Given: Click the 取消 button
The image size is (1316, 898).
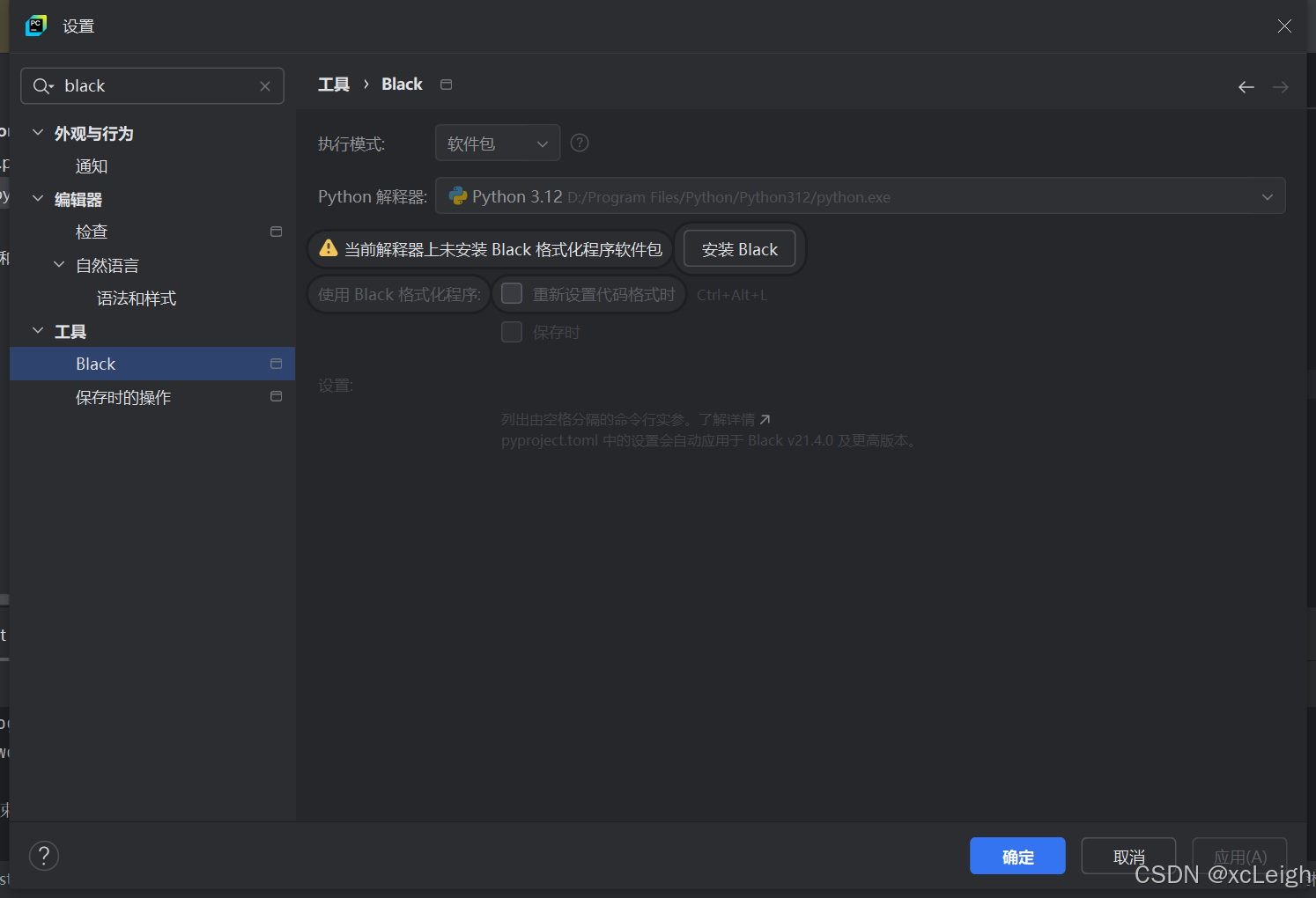Looking at the screenshot, I should [1128, 856].
